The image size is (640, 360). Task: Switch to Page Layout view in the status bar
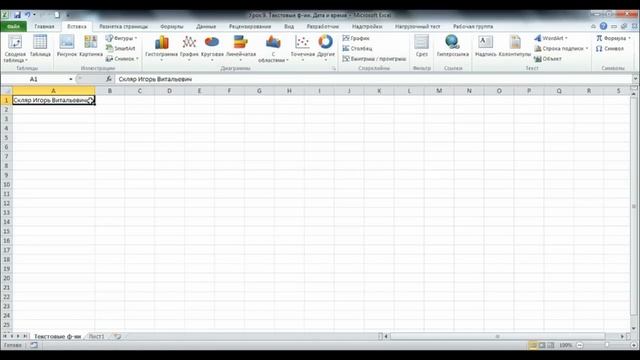click(x=542, y=345)
